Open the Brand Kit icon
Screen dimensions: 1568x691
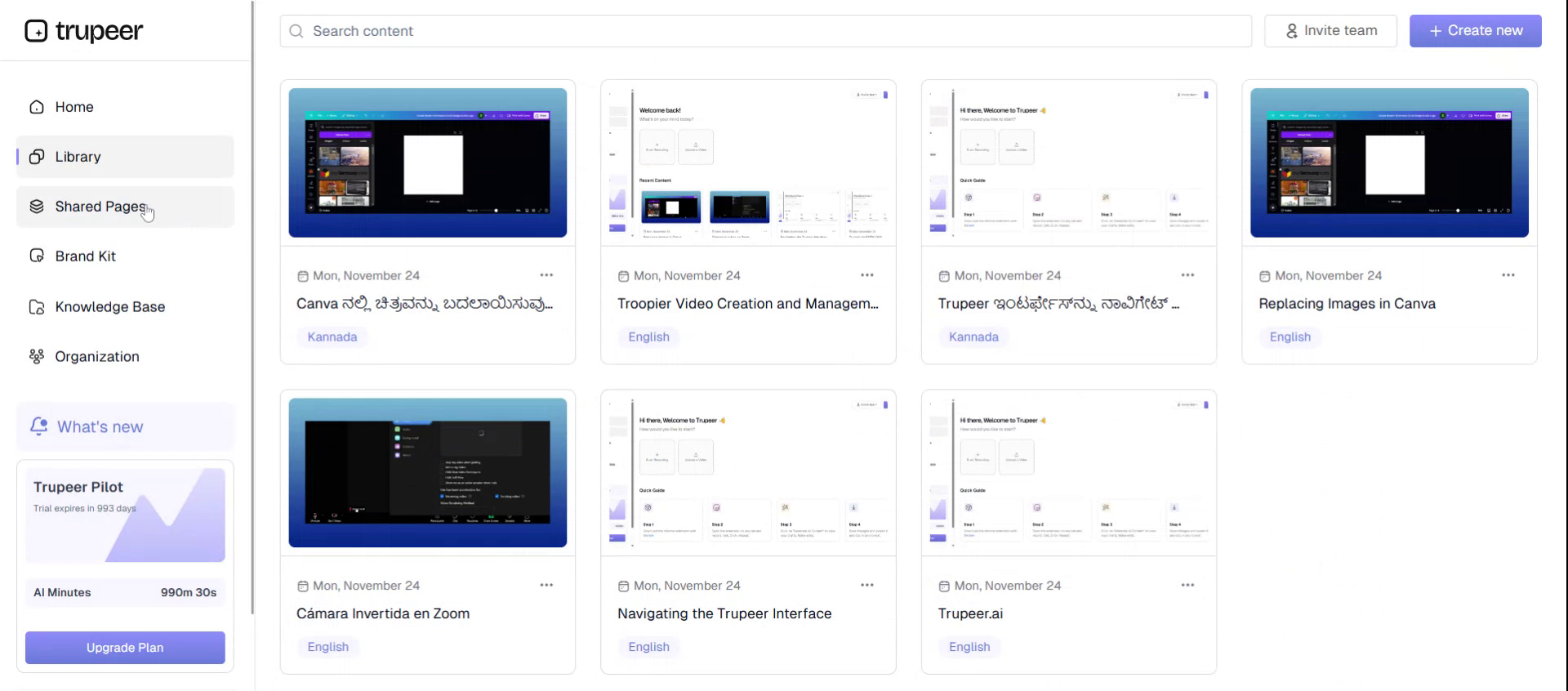(x=37, y=256)
